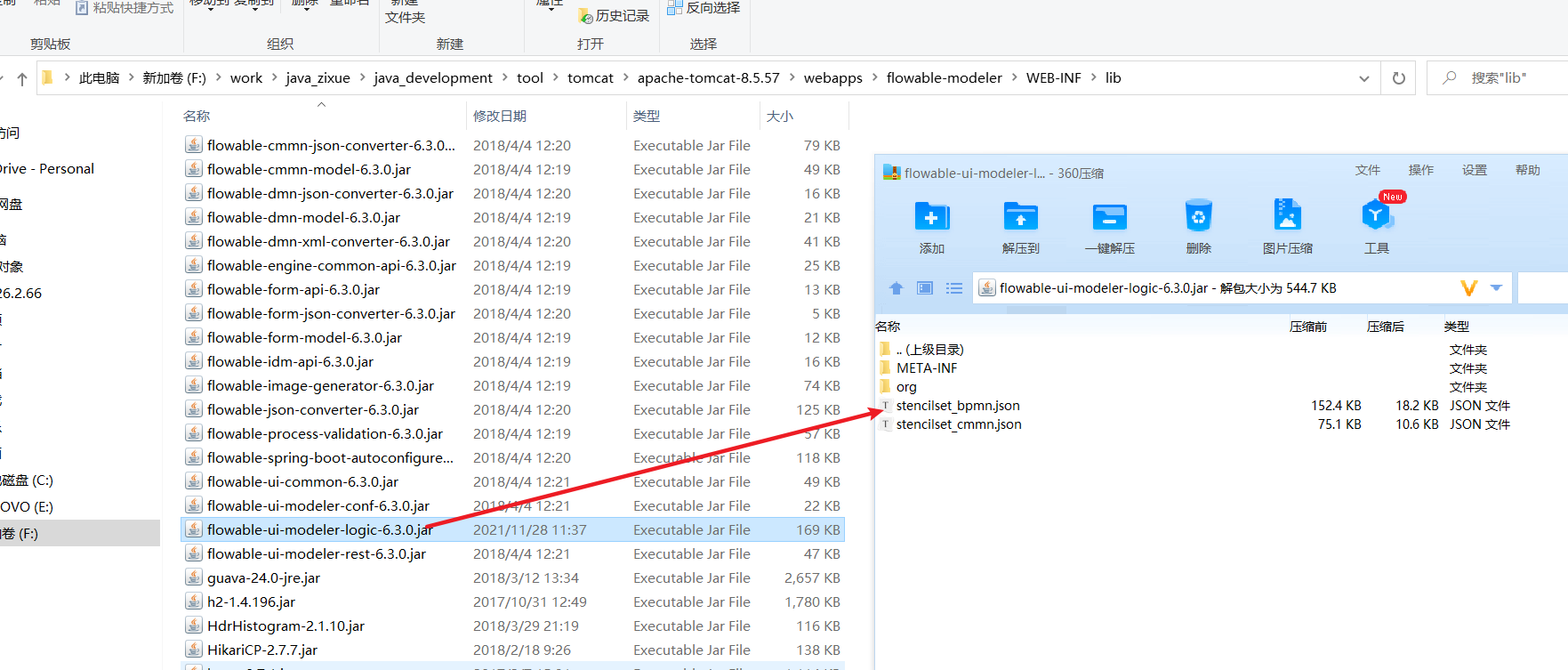Image resolution: width=1568 pixels, height=670 pixels.
Task: Click Explorer's up-directory arrow button
Action: 22,78
